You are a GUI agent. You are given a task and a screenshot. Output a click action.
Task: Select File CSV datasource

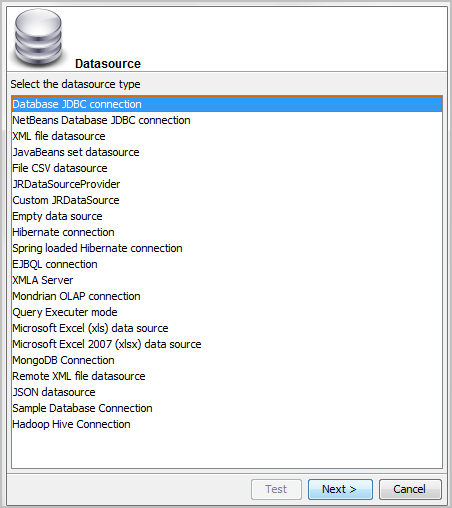tap(227, 168)
